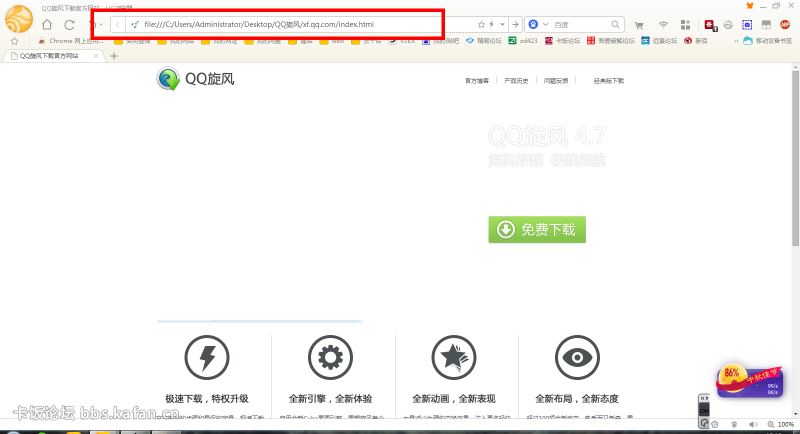The image size is (800, 434).
Task: Bookmark this page with address-bar star
Action: click(481, 24)
